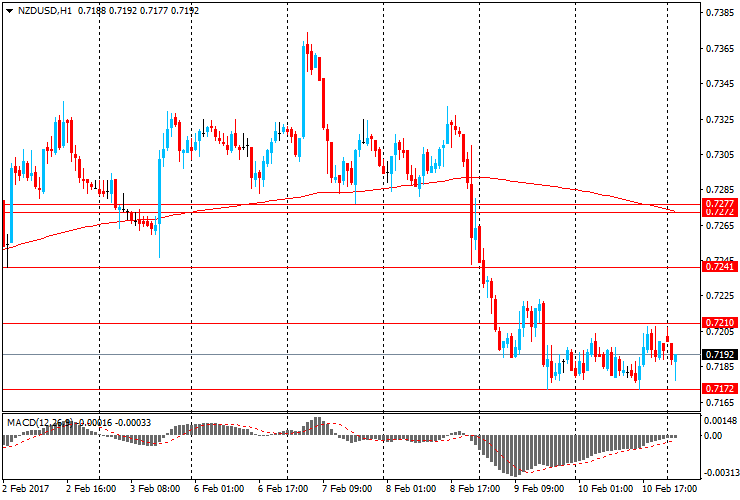Click the 0.7277 red price level tag

pos(719,204)
